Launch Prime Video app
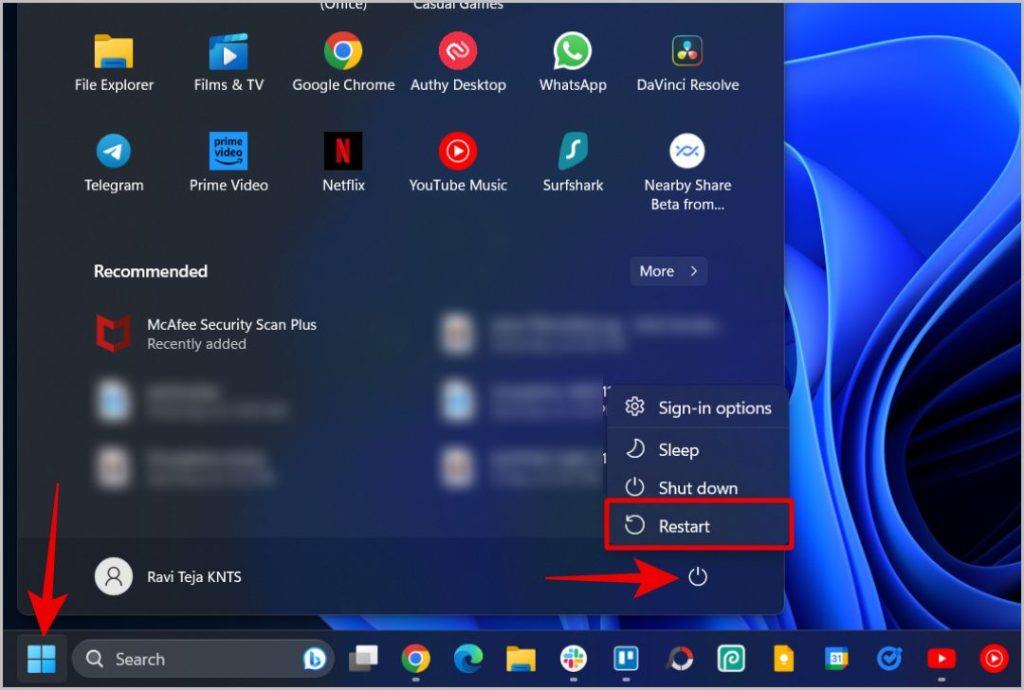The image size is (1024, 690). (229, 163)
